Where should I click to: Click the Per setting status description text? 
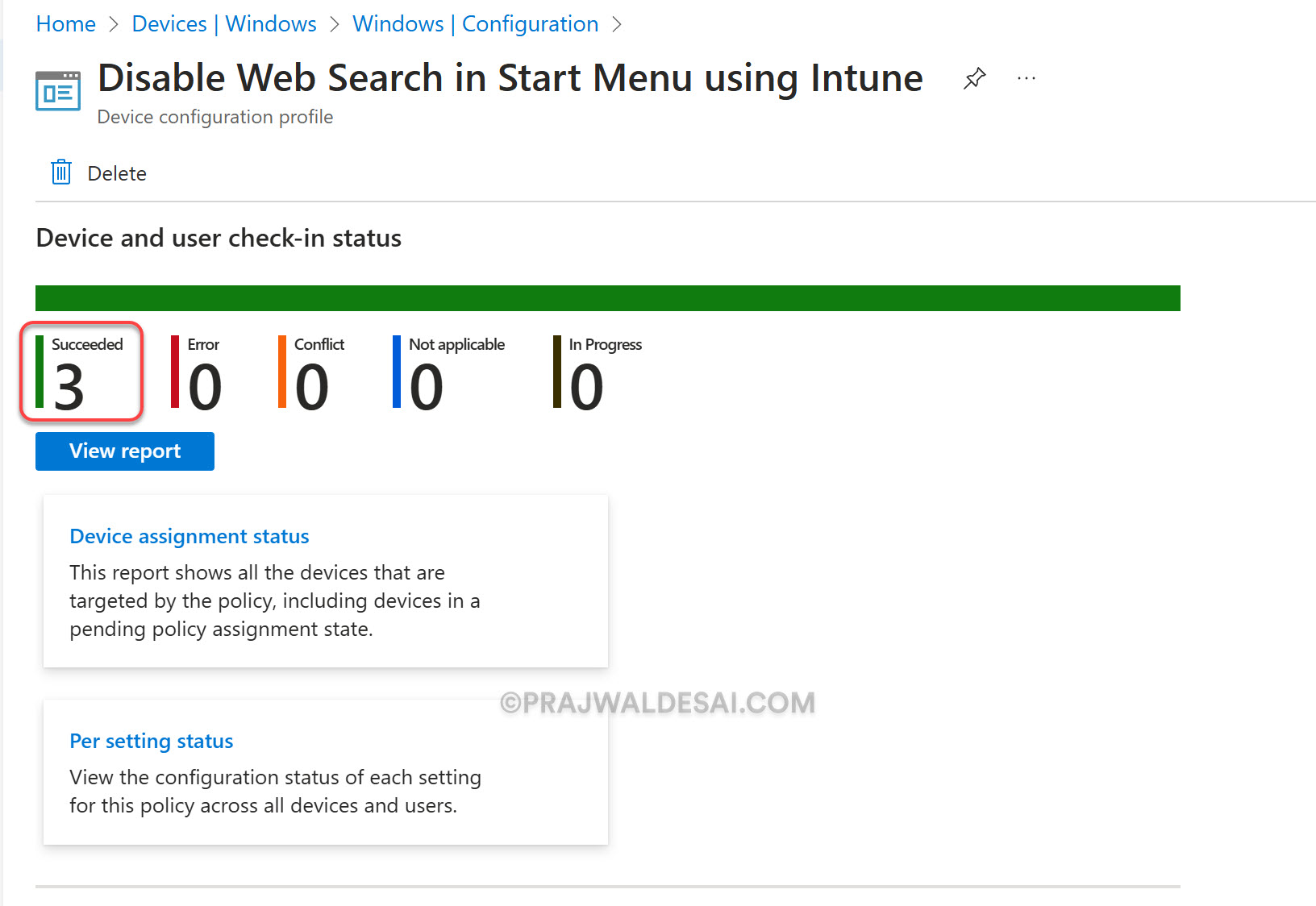tap(275, 791)
